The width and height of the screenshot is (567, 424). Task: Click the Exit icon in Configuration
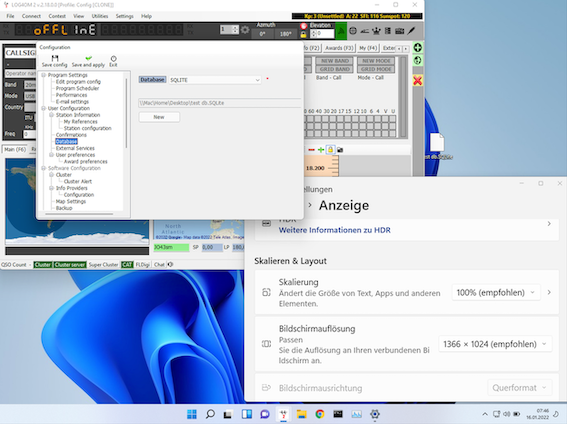[114, 58]
